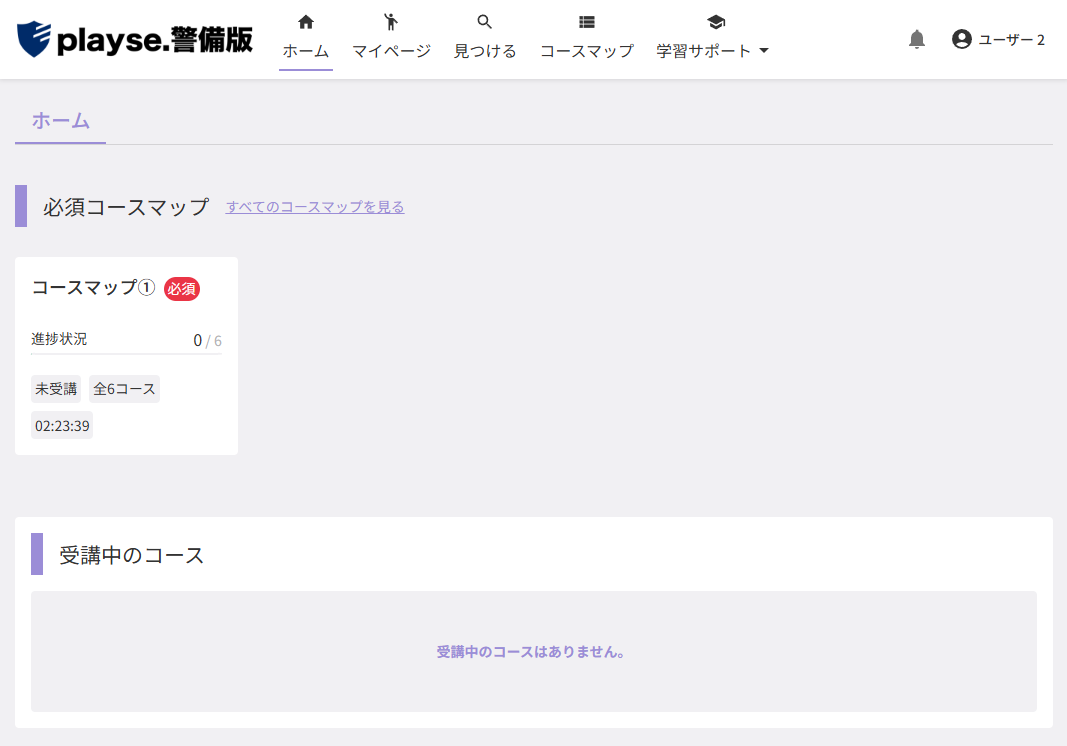Open ホーム in the top navigation
This screenshot has width=1067, height=746.
(x=306, y=51)
